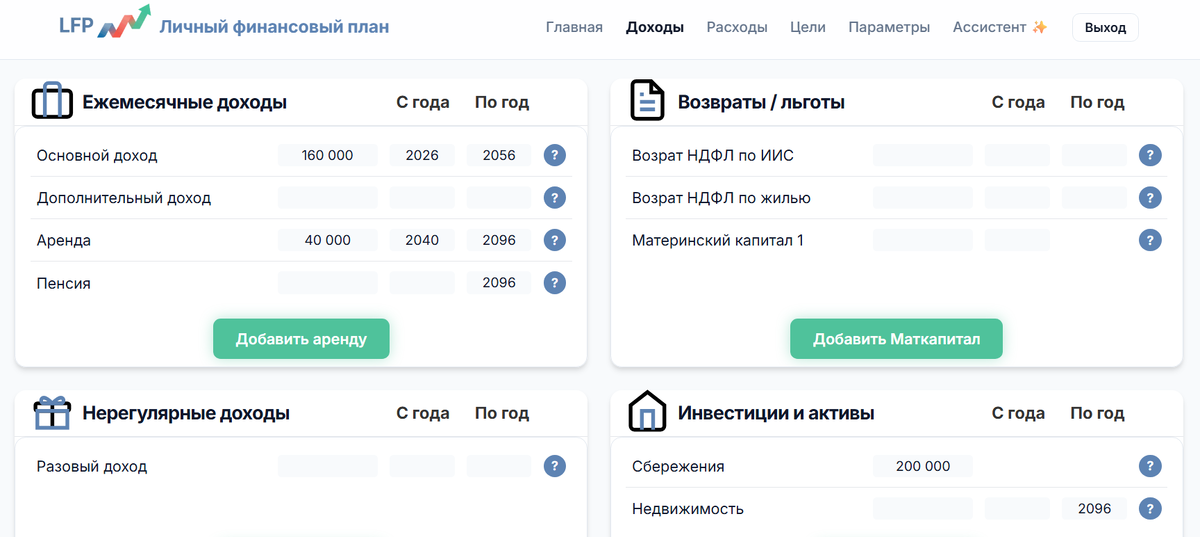This screenshot has height=537, width=1200.
Task: Click the Пенсия start year field
Action: (x=422, y=283)
